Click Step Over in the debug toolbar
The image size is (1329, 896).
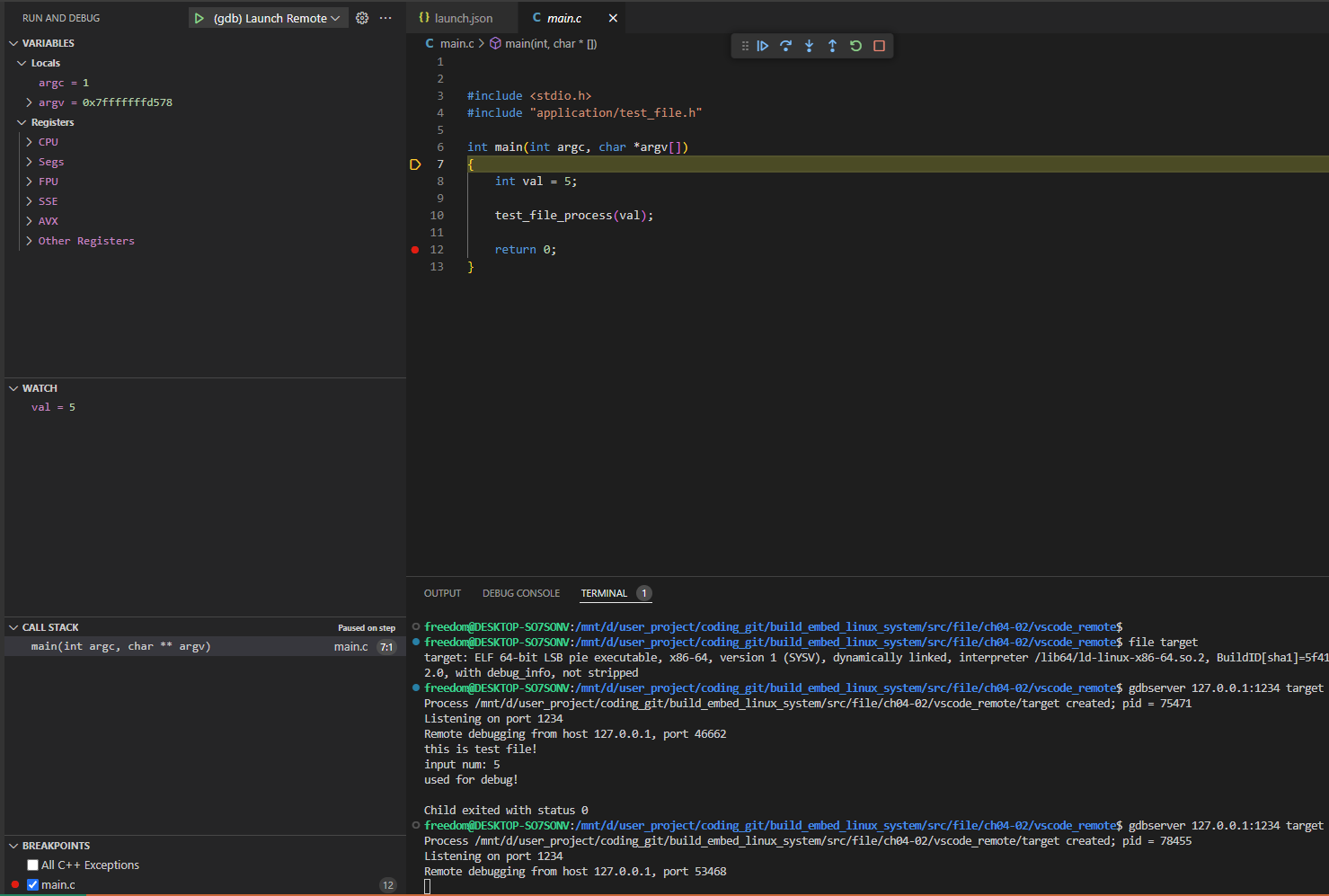pos(786,46)
